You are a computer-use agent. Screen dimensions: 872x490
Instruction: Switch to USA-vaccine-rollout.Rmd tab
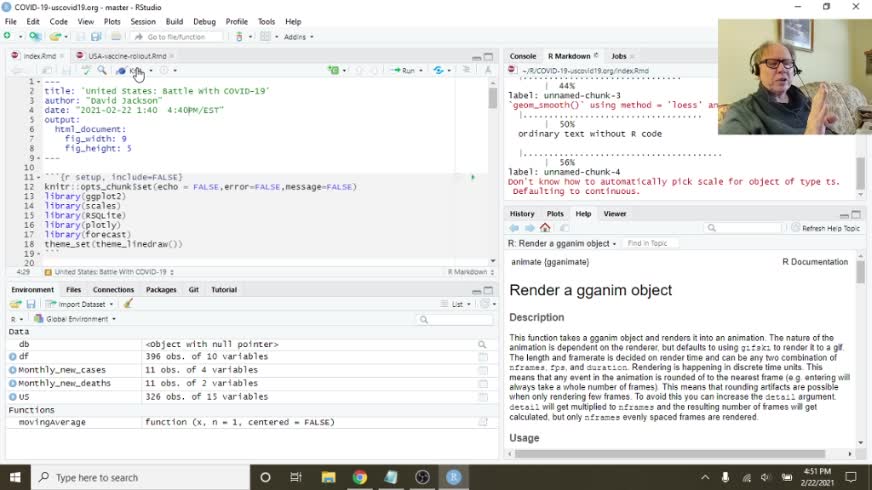click(127, 56)
